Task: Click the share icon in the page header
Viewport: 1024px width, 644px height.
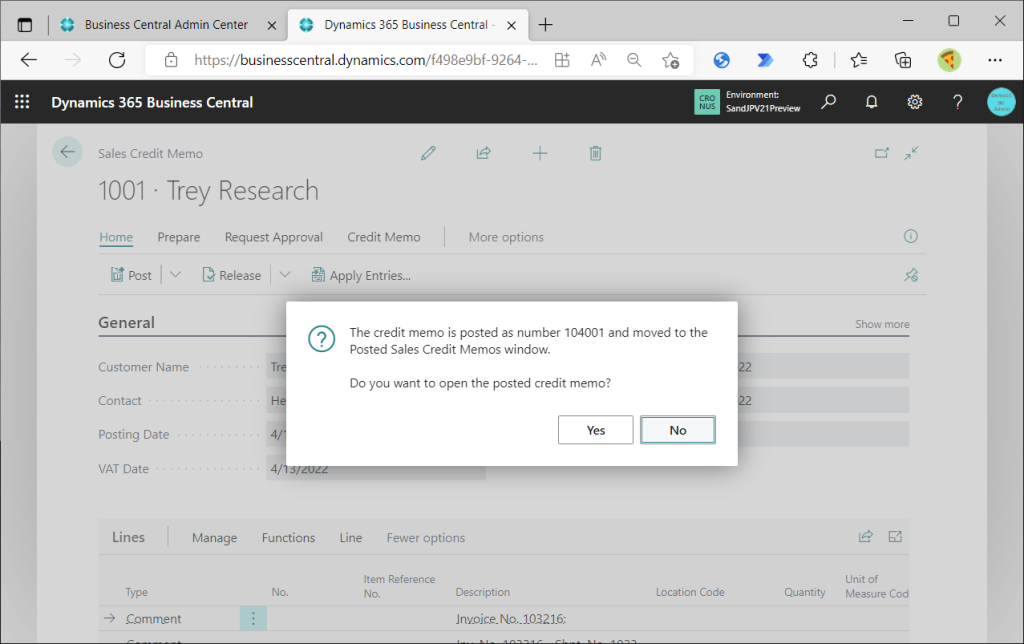Action: pyautogui.click(x=483, y=153)
